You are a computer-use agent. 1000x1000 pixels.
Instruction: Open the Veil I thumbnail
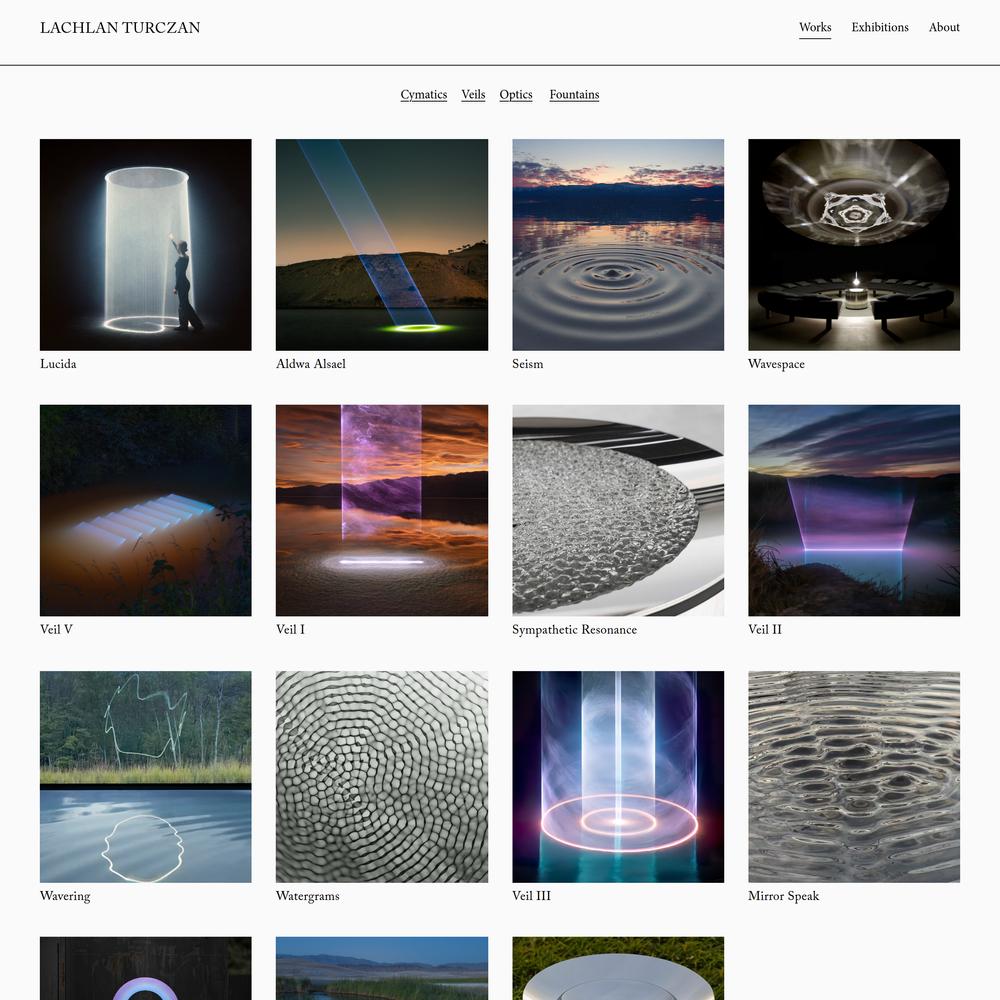[382, 510]
